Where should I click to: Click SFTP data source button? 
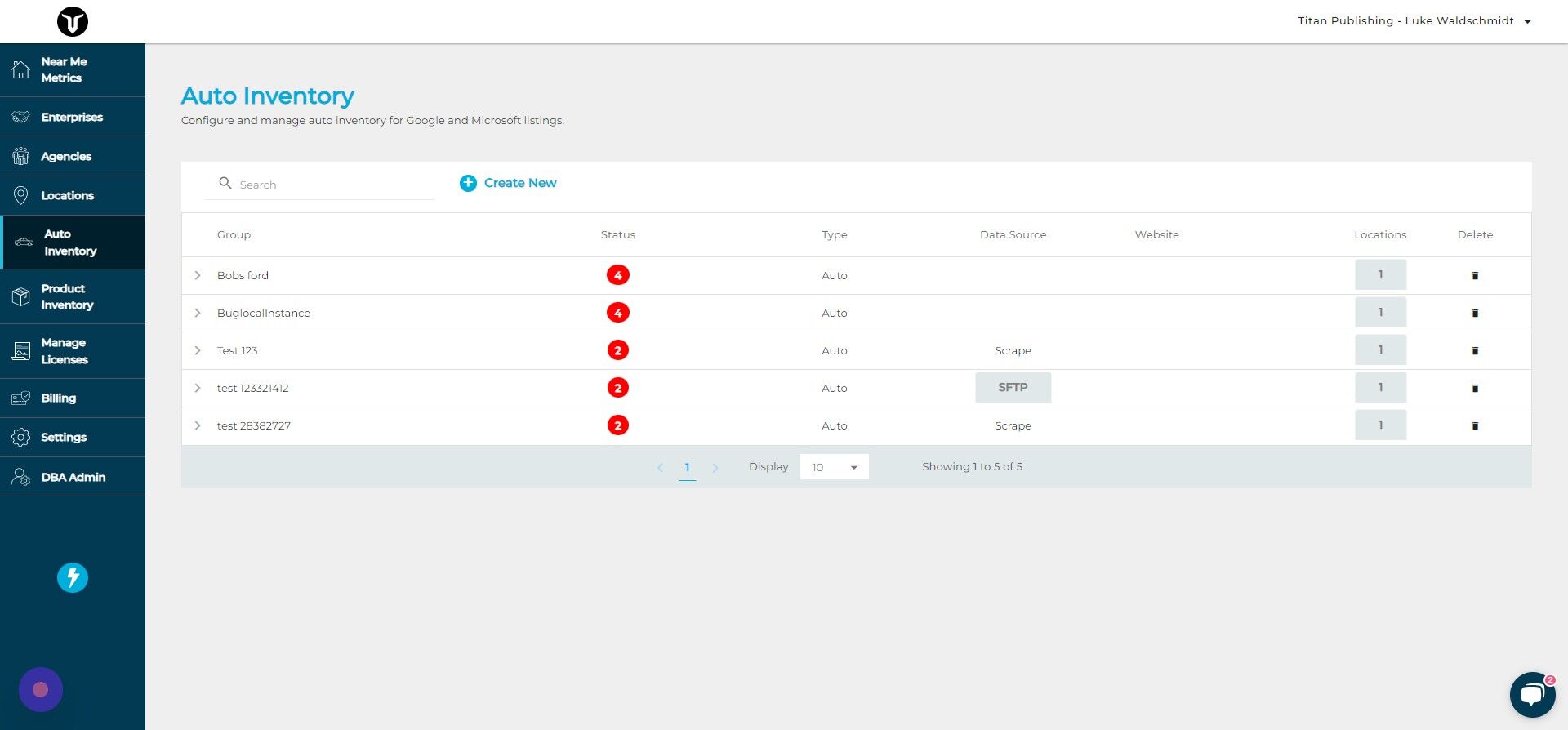[1013, 387]
